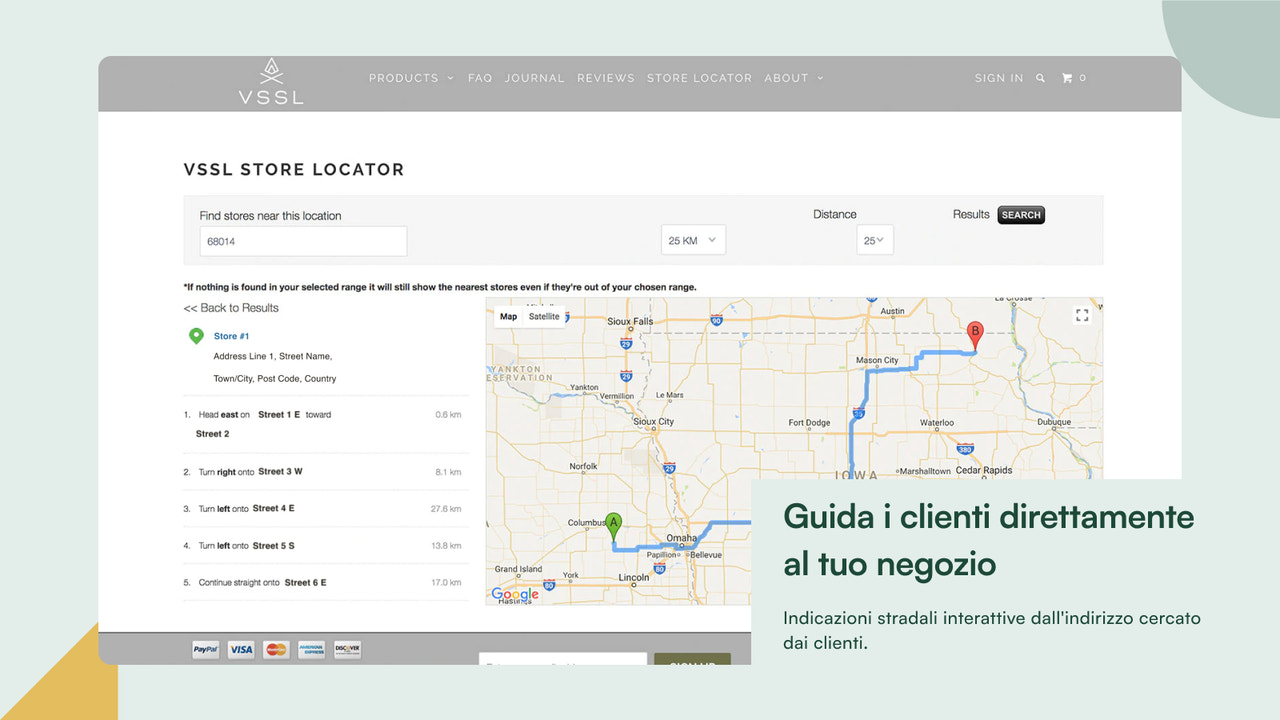Switch to Satellite view tab
The image size is (1280, 720).
click(x=544, y=316)
